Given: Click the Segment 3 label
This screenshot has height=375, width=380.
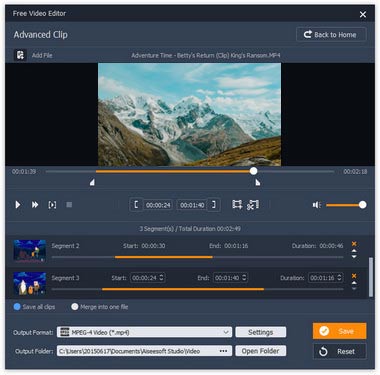Looking at the screenshot, I should point(65,278).
